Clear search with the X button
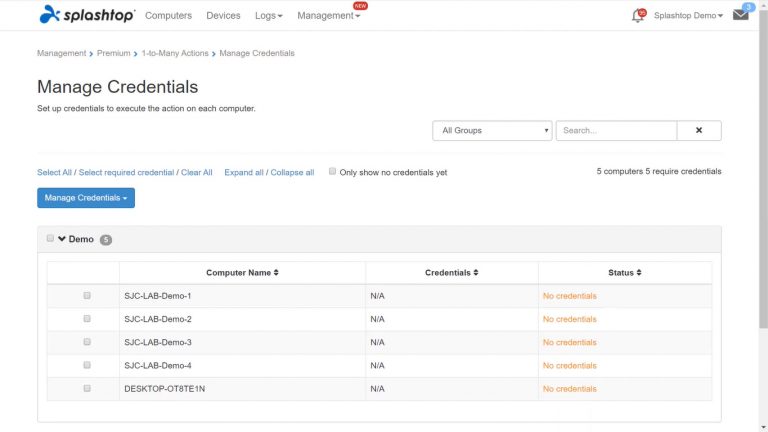 point(699,130)
